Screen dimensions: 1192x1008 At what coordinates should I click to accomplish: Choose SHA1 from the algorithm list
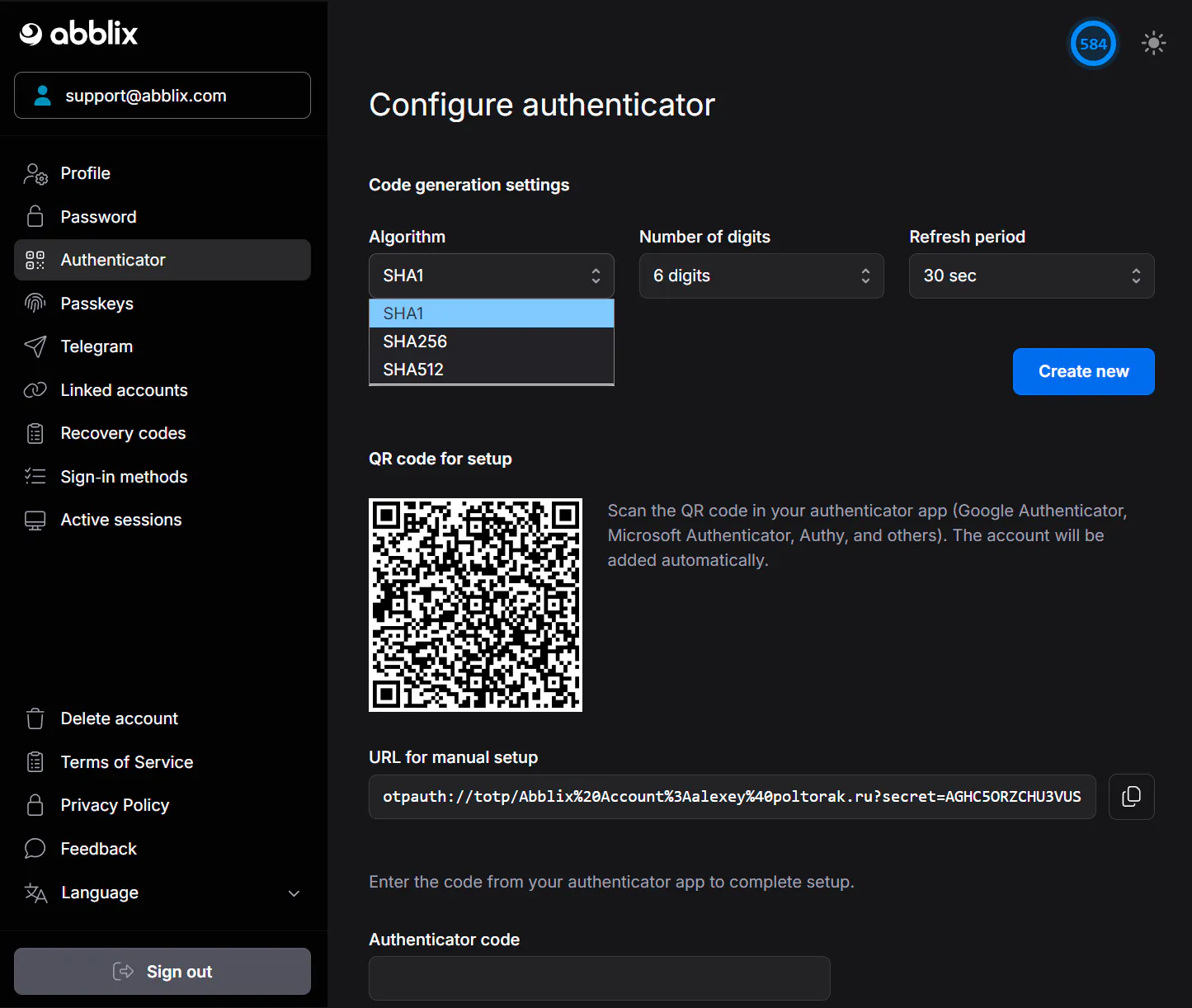(492, 313)
